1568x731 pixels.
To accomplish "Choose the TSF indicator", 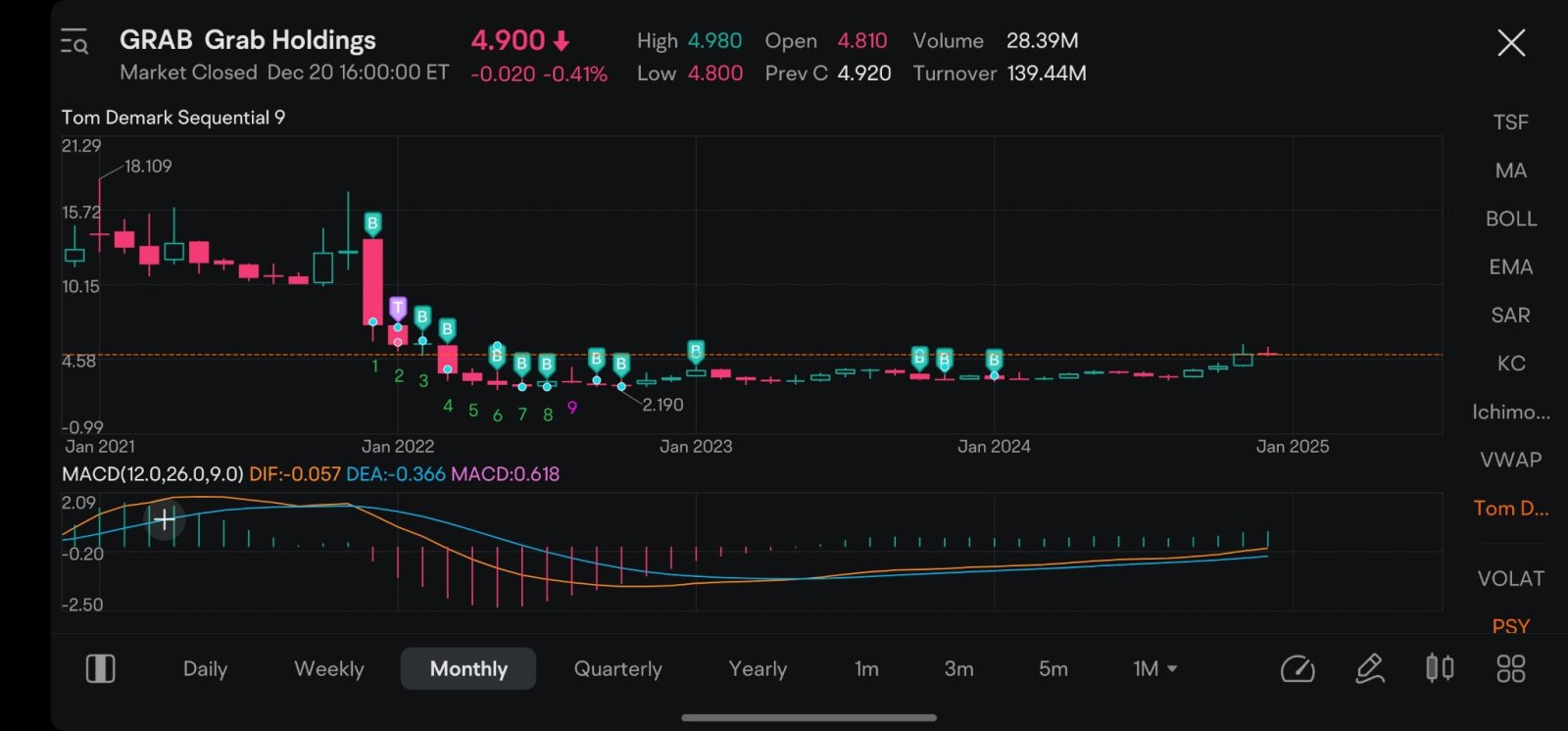I will (x=1510, y=122).
